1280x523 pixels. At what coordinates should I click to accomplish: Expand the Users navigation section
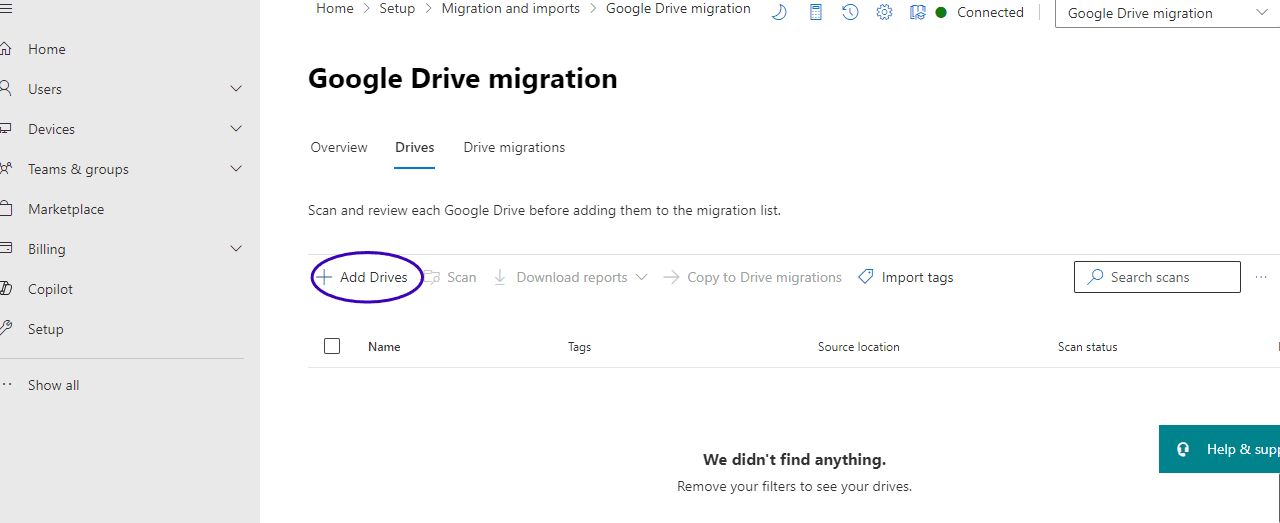click(236, 89)
